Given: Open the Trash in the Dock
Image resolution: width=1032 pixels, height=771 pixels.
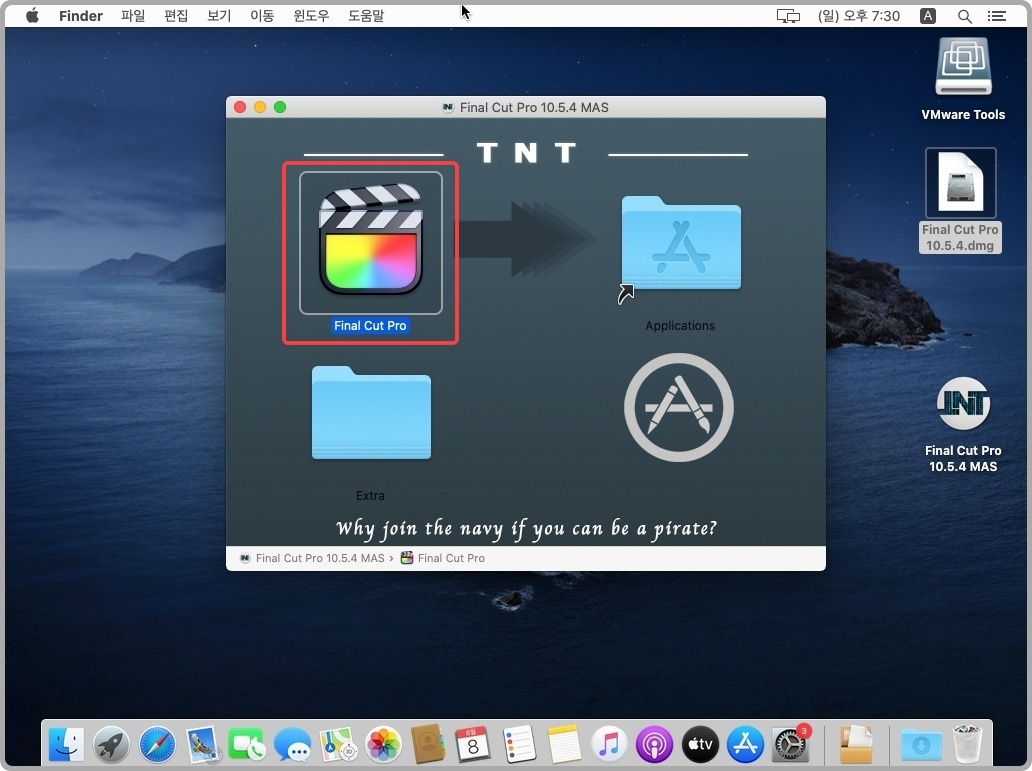Looking at the screenshot, I should pyautogui.click(x=968, y=745).
